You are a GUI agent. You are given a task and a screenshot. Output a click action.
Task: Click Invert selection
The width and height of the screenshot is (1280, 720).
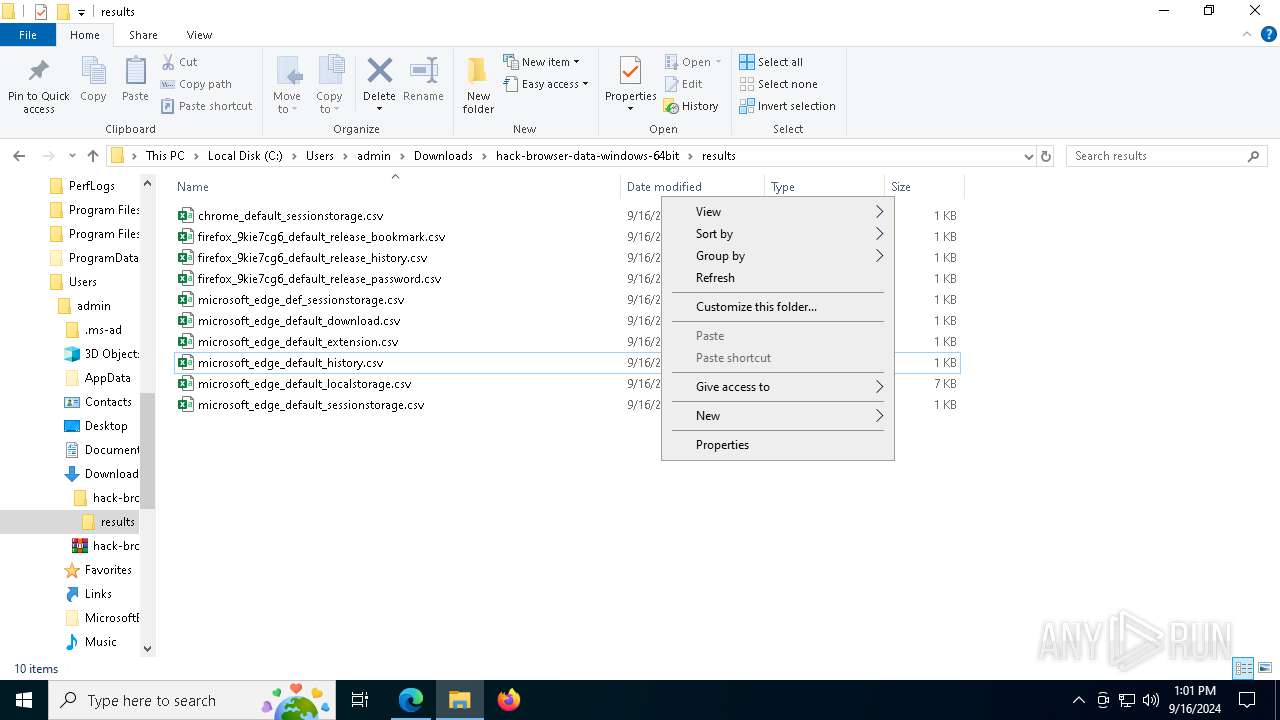click(787, 106)
